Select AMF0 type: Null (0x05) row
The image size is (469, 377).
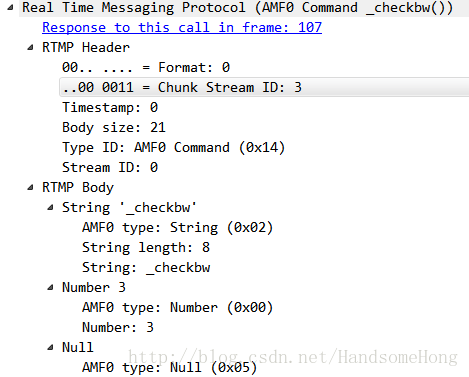coord(170,367)
